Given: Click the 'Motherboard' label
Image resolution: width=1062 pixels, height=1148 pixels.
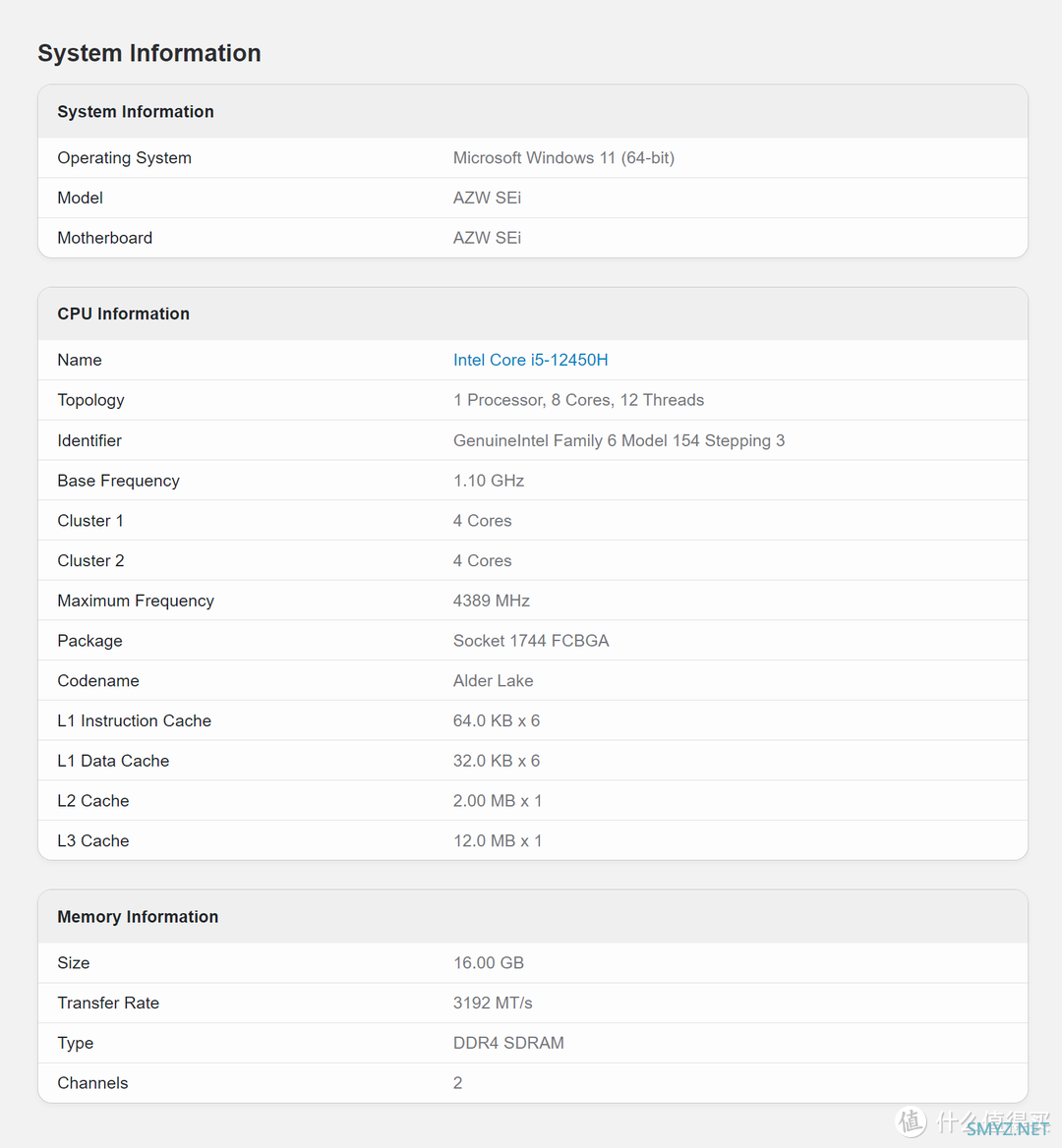Looking at the screenshot, I should pos(105,238).
